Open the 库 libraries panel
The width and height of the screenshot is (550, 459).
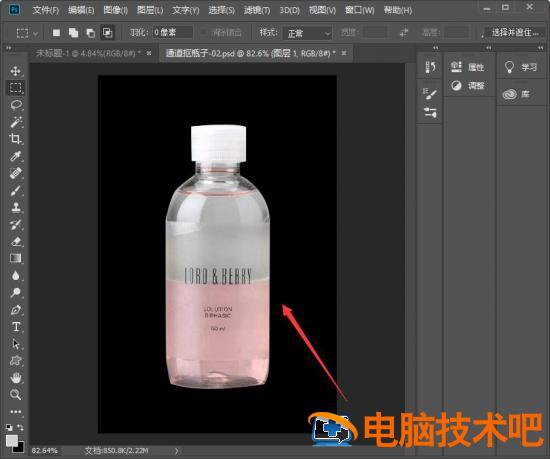[x=516, y=94]
